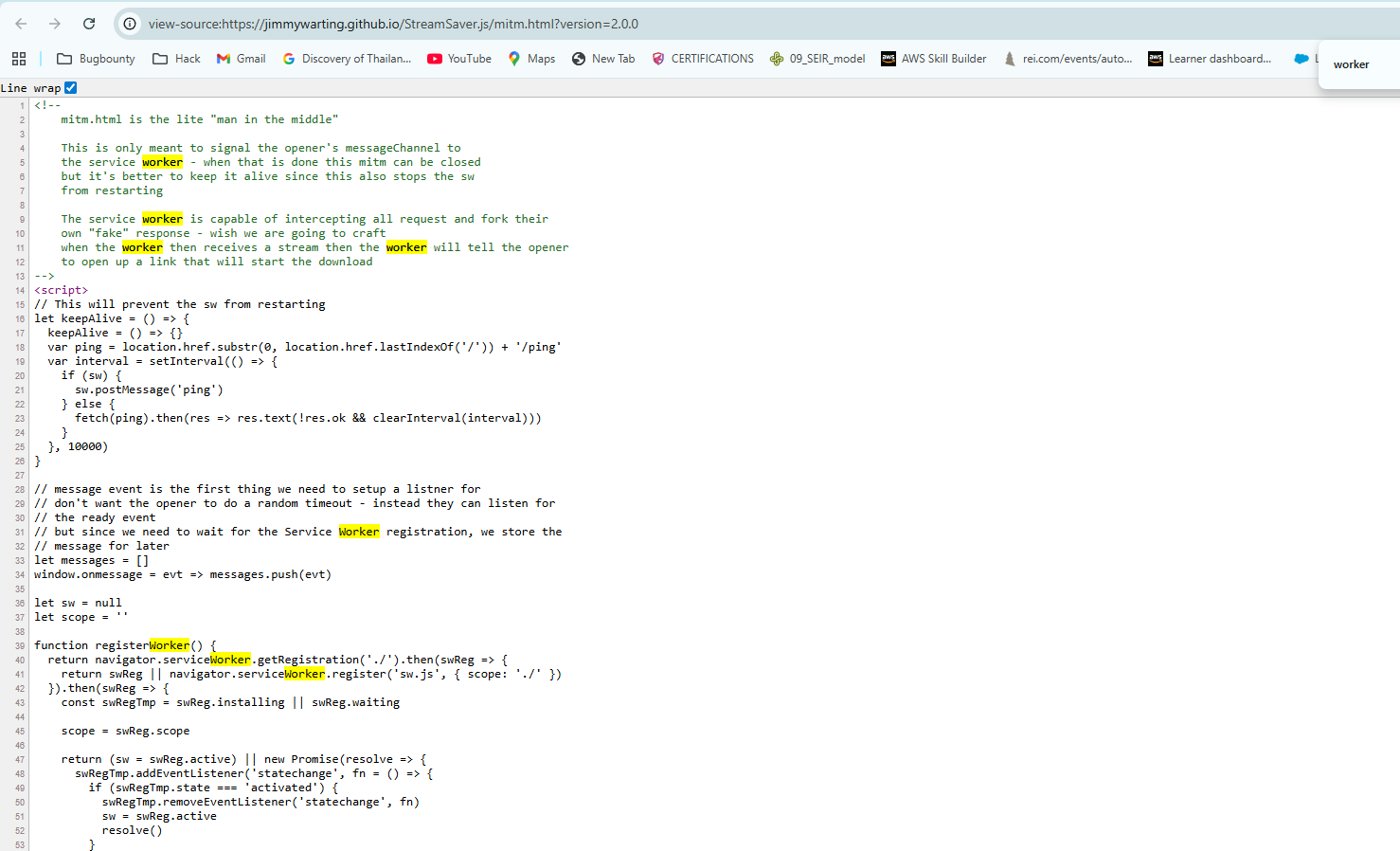
Task: Open Discovery of Thailand bookmark
Action: point(347,59)
